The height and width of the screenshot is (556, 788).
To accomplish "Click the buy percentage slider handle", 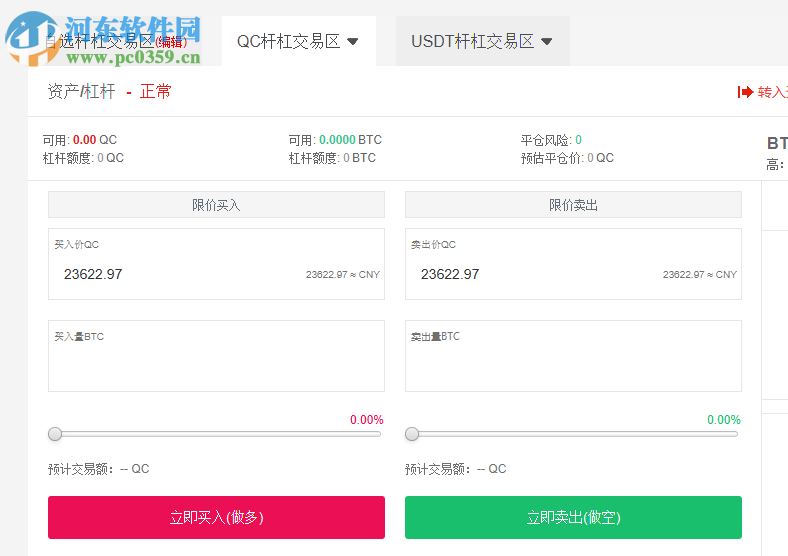I will 55,434.
